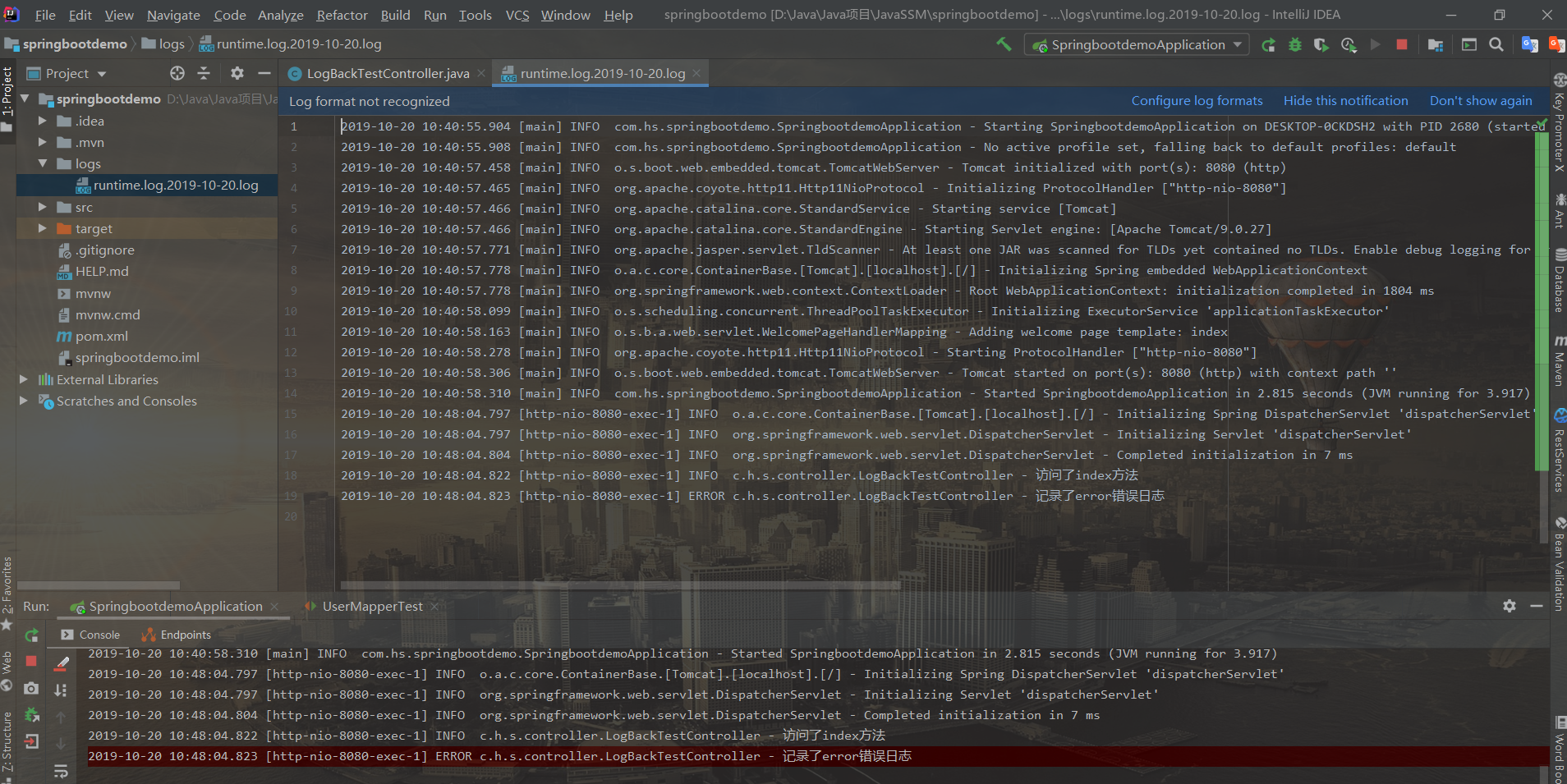
Task: Click the Exit icon in the Run panel
Action: (x=31, y=742)
